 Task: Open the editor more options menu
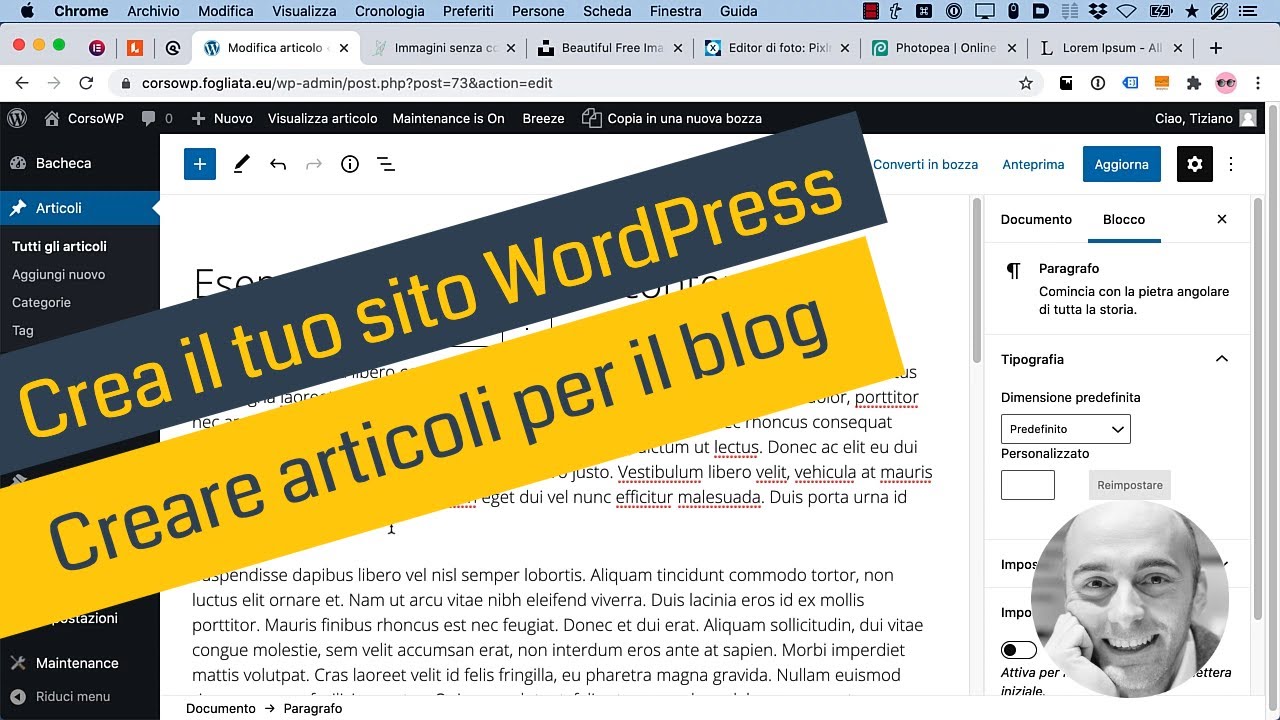[x=1231, y=164]
